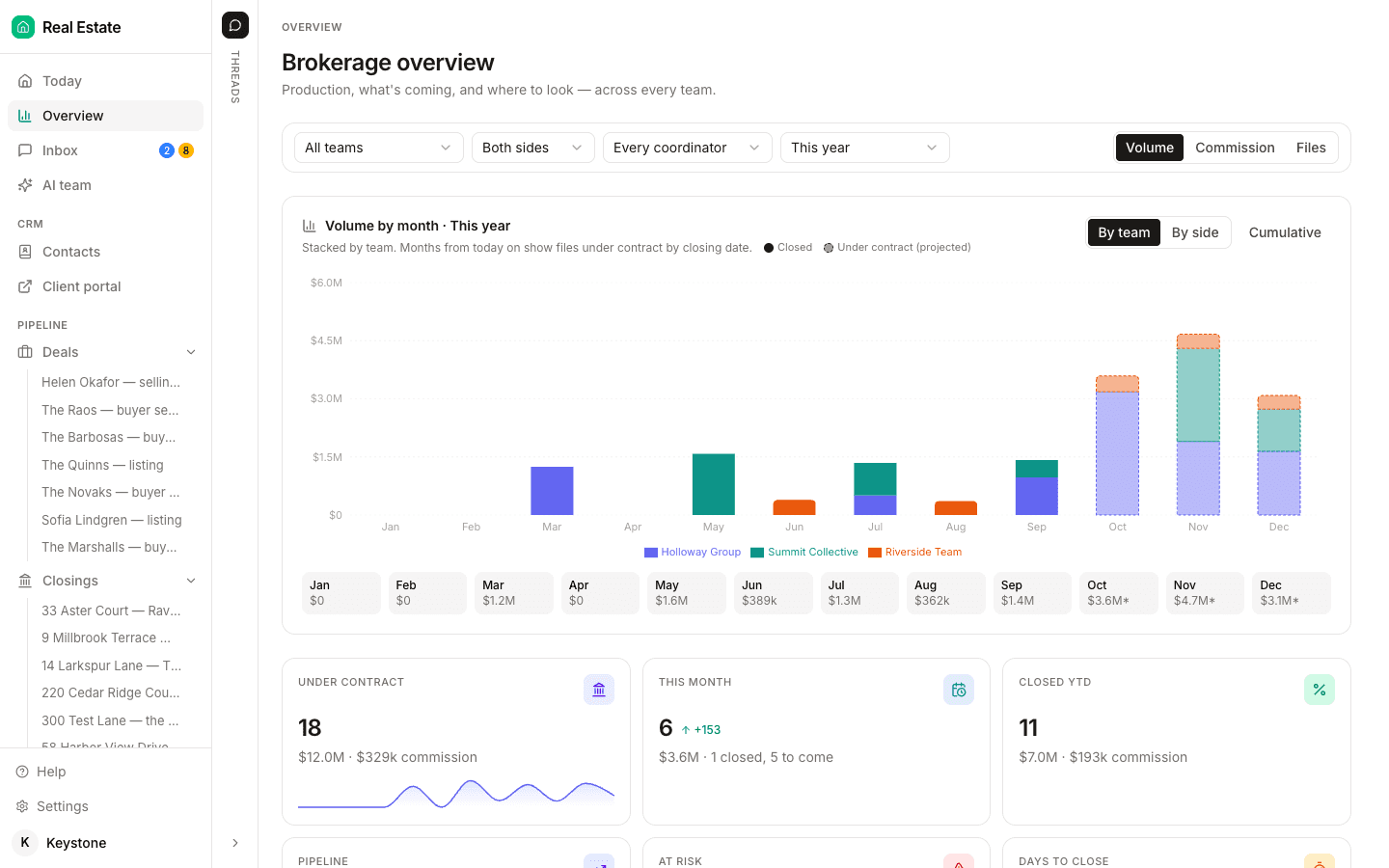1389x868 pixels.
Task: Click the This Month calendar icon
Action: [x=959, y=690]
